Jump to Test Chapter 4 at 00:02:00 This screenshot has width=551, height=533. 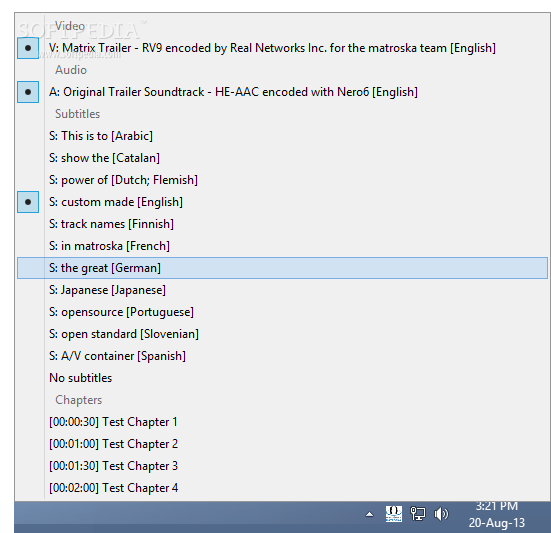tap(282, 488)
